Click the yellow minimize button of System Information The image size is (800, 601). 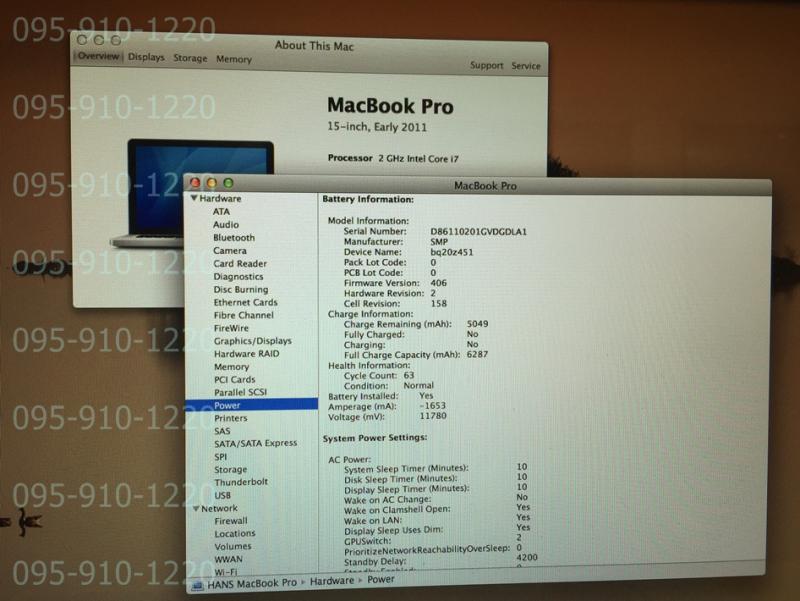coord(212,183)
